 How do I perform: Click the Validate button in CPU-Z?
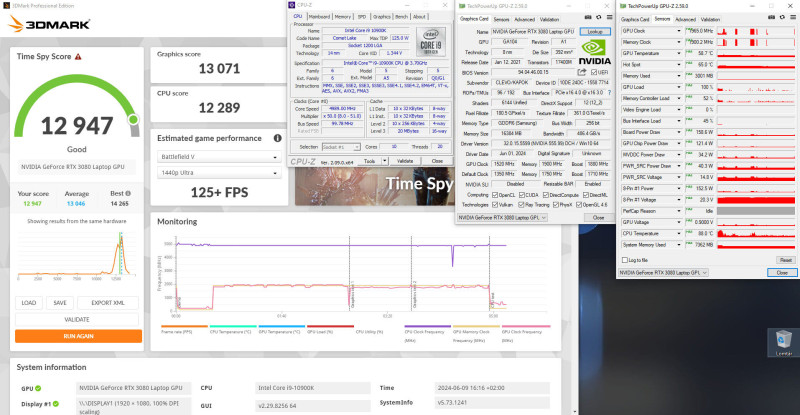coord(405,161)
